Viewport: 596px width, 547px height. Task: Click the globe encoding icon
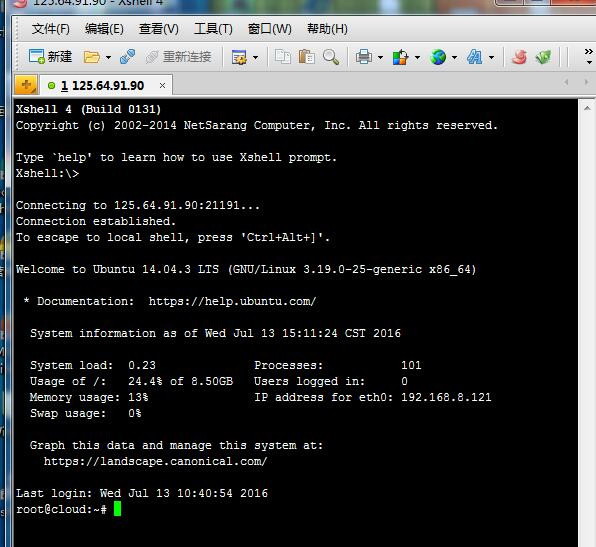(x=438, y=57)
